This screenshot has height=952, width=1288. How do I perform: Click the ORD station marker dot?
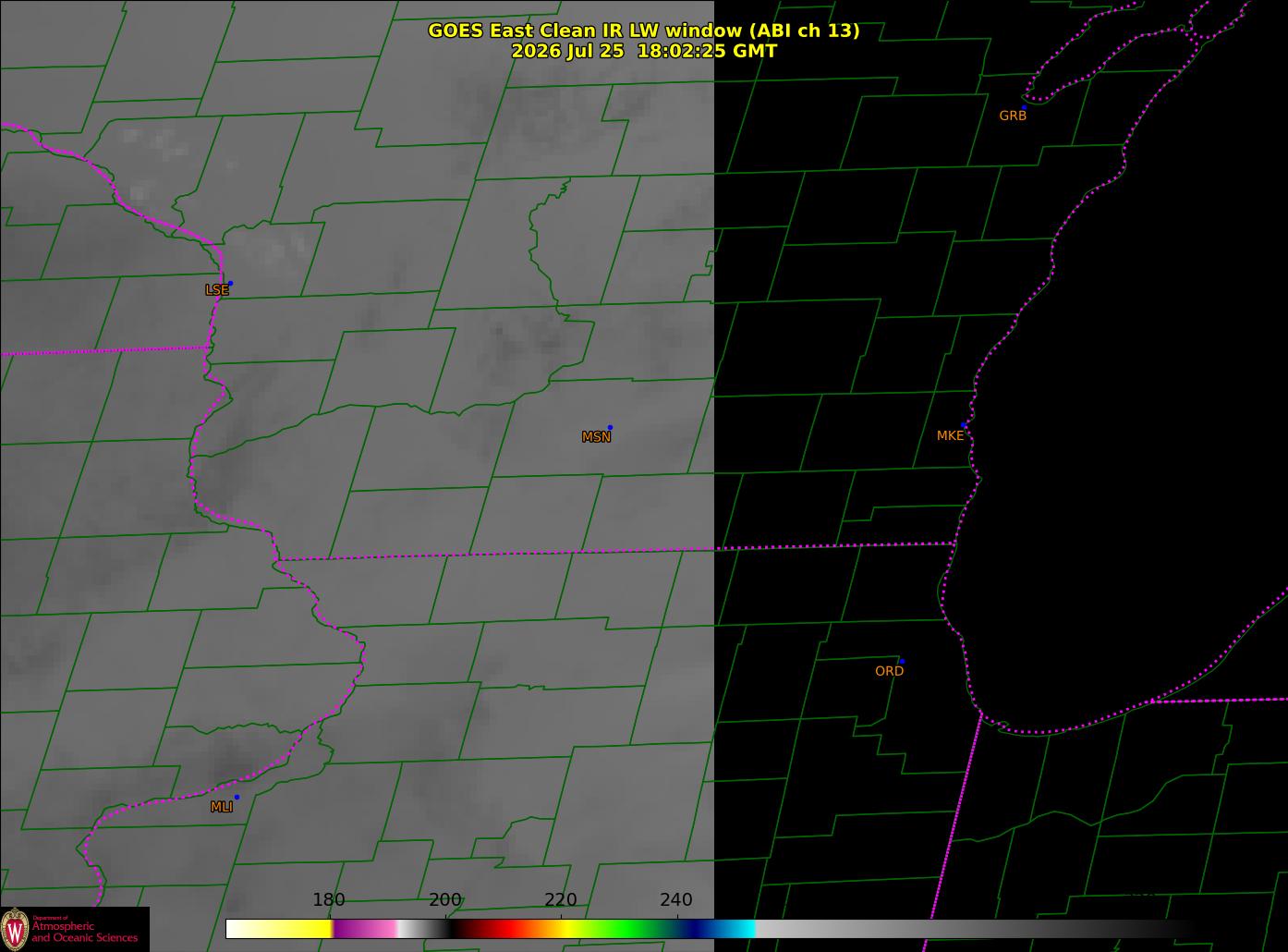pos(902,662)
